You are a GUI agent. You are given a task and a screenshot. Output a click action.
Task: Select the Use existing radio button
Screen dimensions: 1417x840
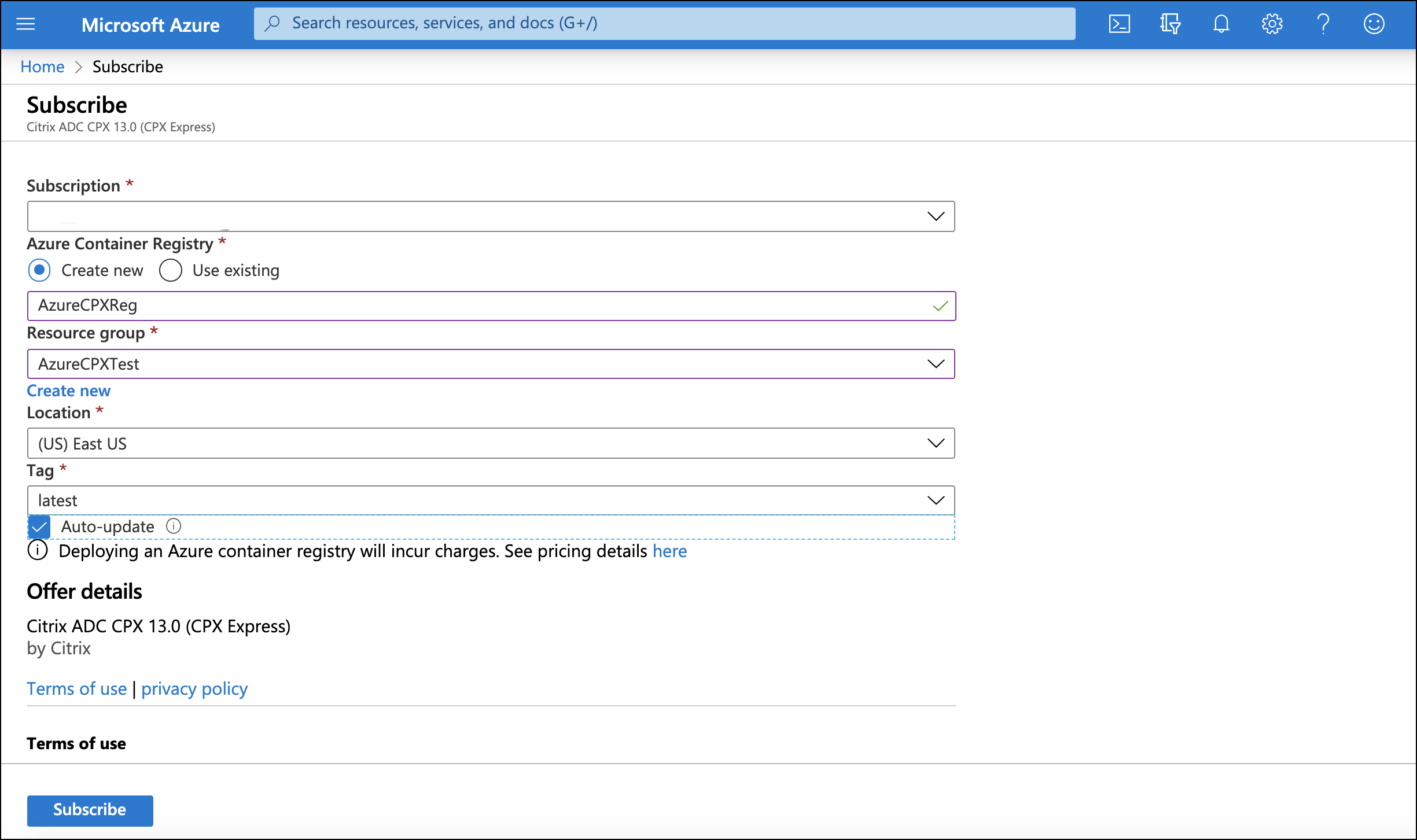[x=171, y=270]
